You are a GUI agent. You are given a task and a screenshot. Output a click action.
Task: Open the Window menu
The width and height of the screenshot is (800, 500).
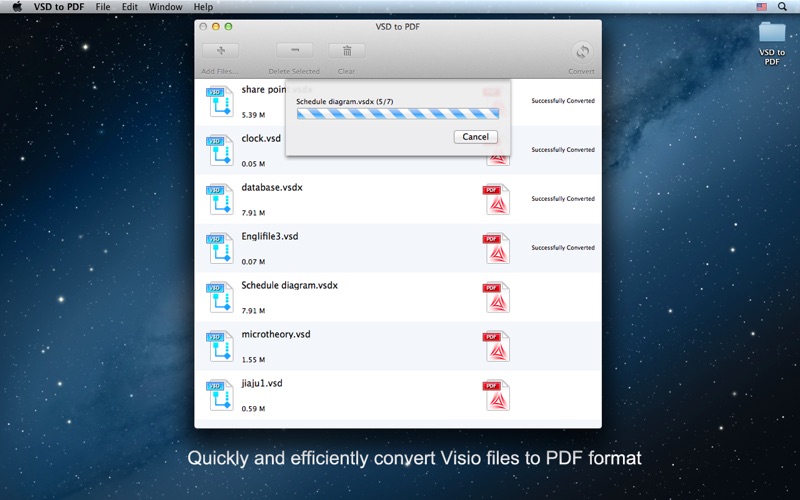pos(165,7)
